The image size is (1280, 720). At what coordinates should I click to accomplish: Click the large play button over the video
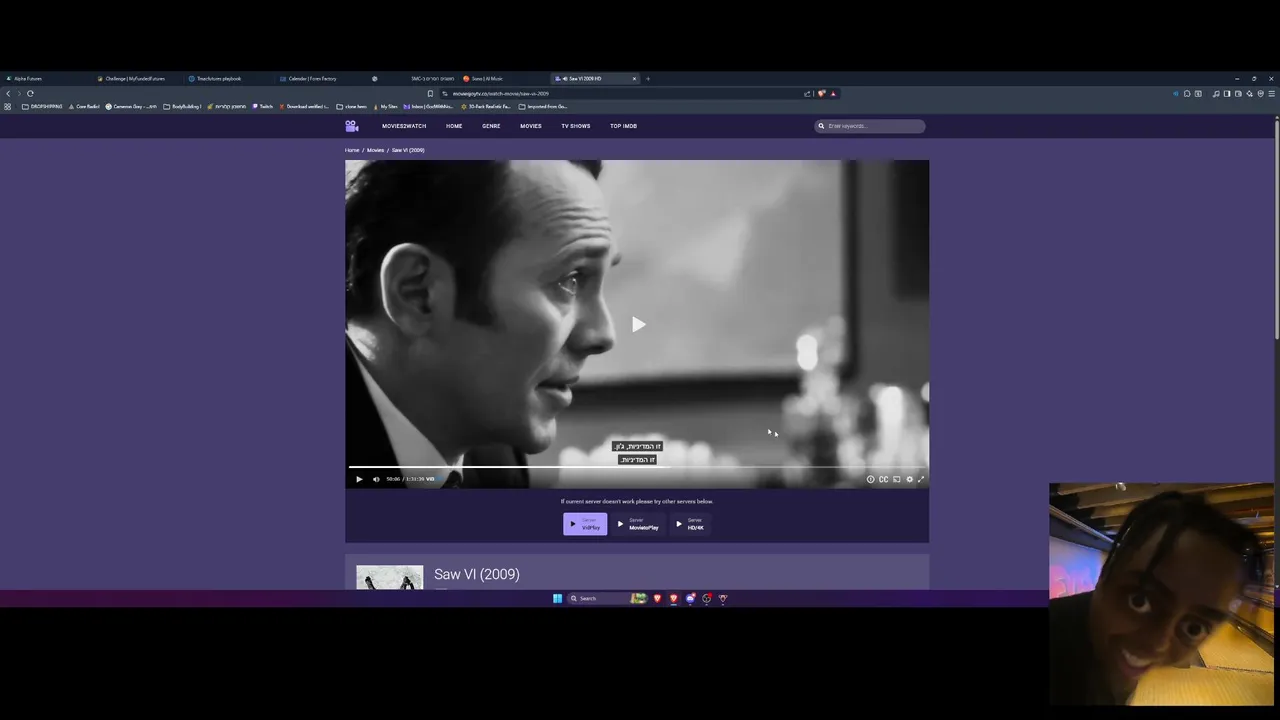pyautogui.click(x=638, y=324)
